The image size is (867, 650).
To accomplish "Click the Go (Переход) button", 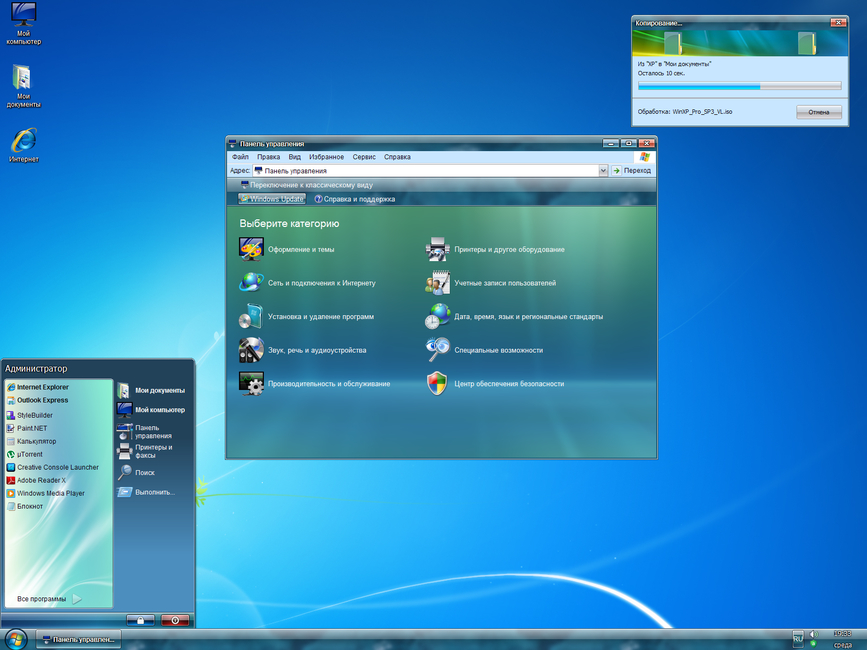I will [631, 171].
